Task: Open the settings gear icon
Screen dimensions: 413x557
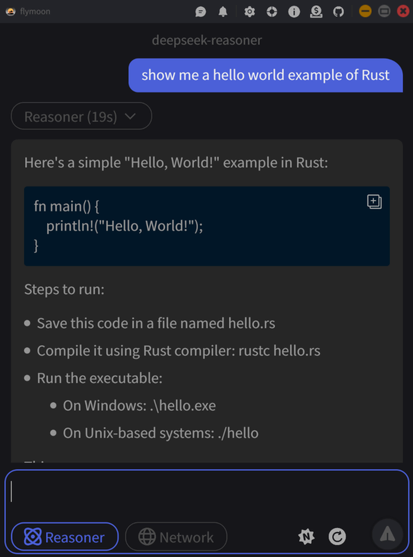Action: click(x=250, y=12)
